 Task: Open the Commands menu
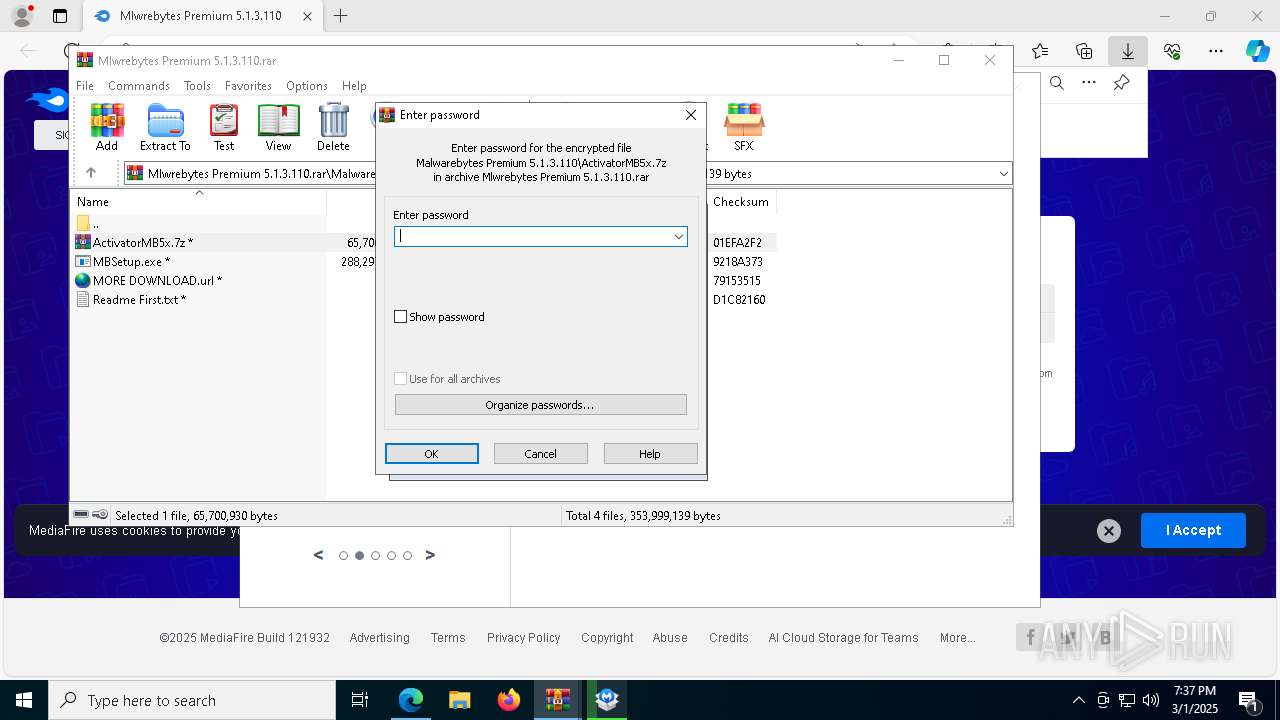pos(139,86)
